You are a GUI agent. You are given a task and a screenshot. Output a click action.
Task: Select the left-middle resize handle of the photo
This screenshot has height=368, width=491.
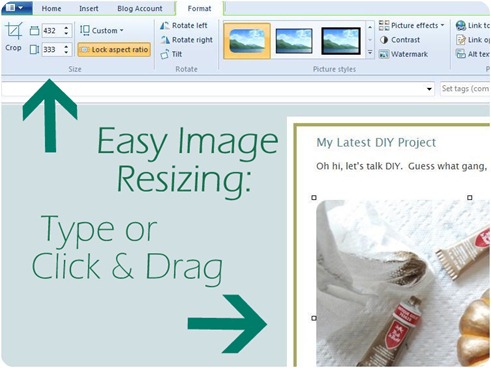coord(314,318)
